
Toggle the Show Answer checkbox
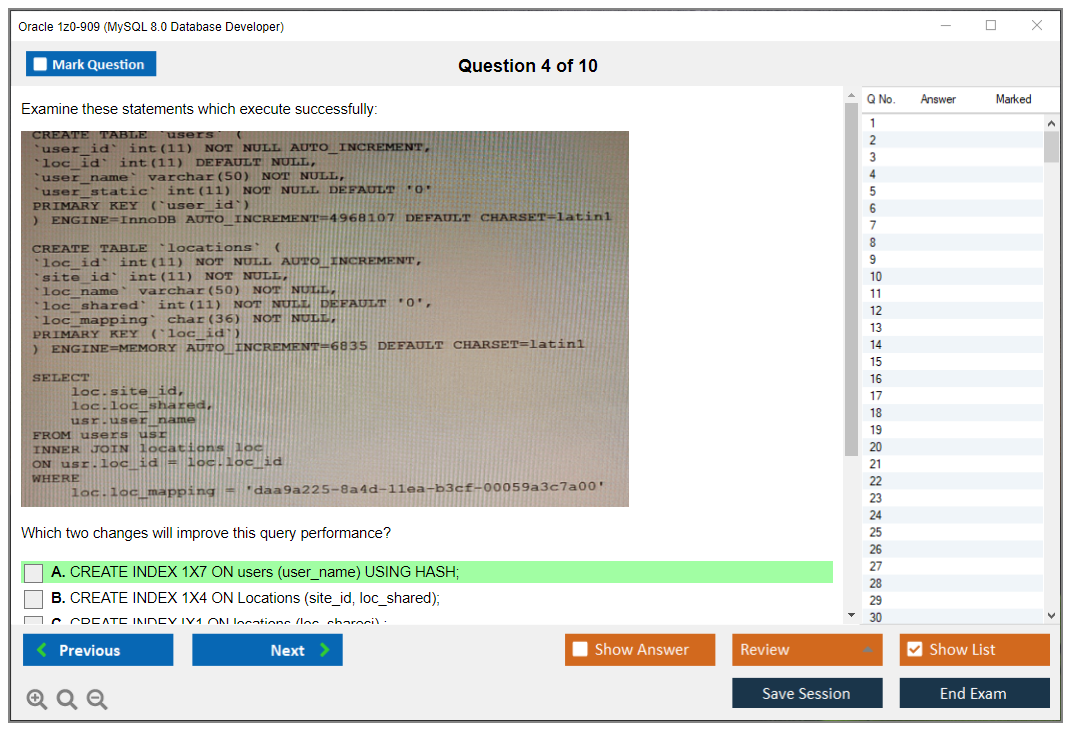point(580,650)
